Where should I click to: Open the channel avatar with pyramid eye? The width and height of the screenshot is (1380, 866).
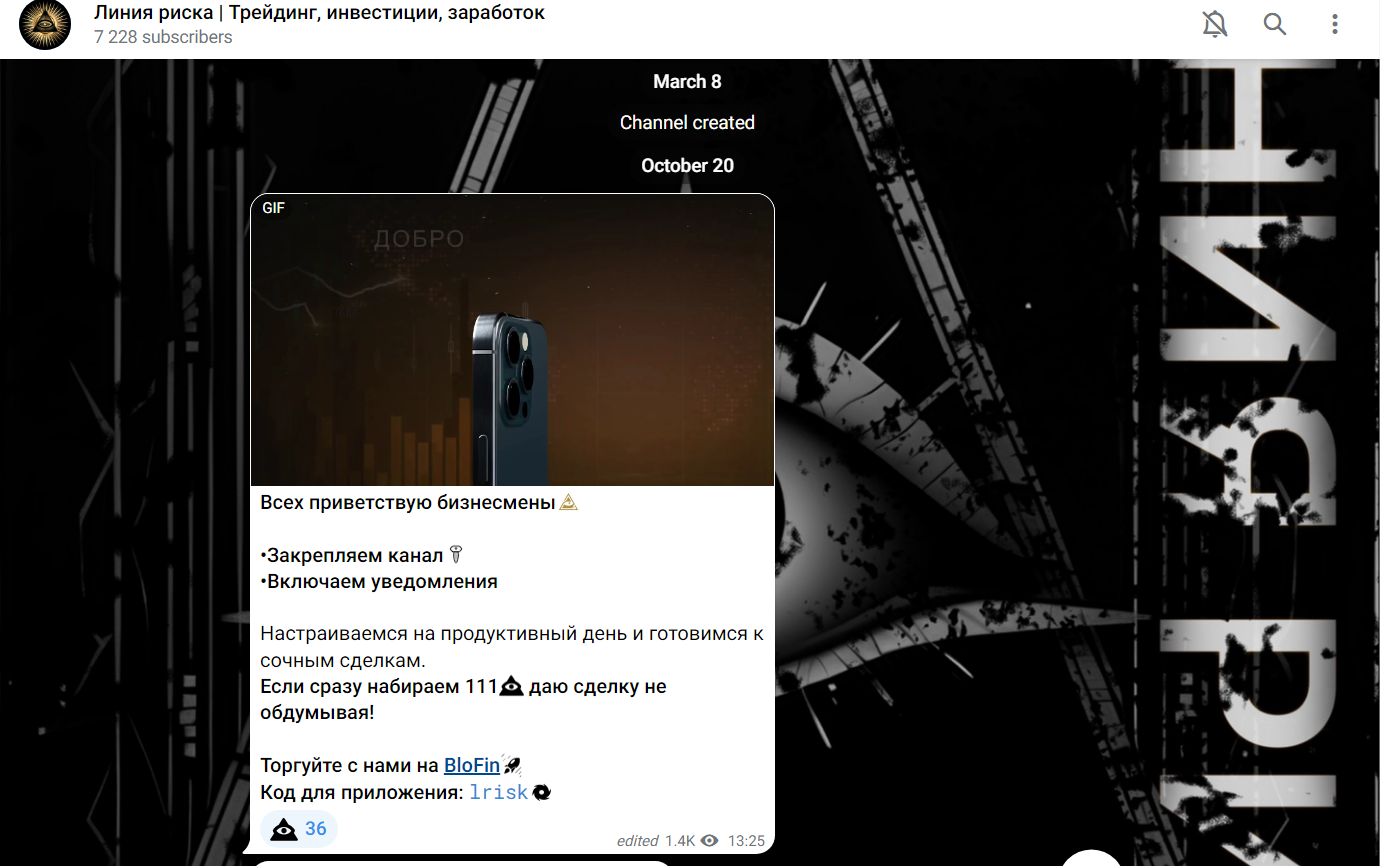[x=45, y=25]
